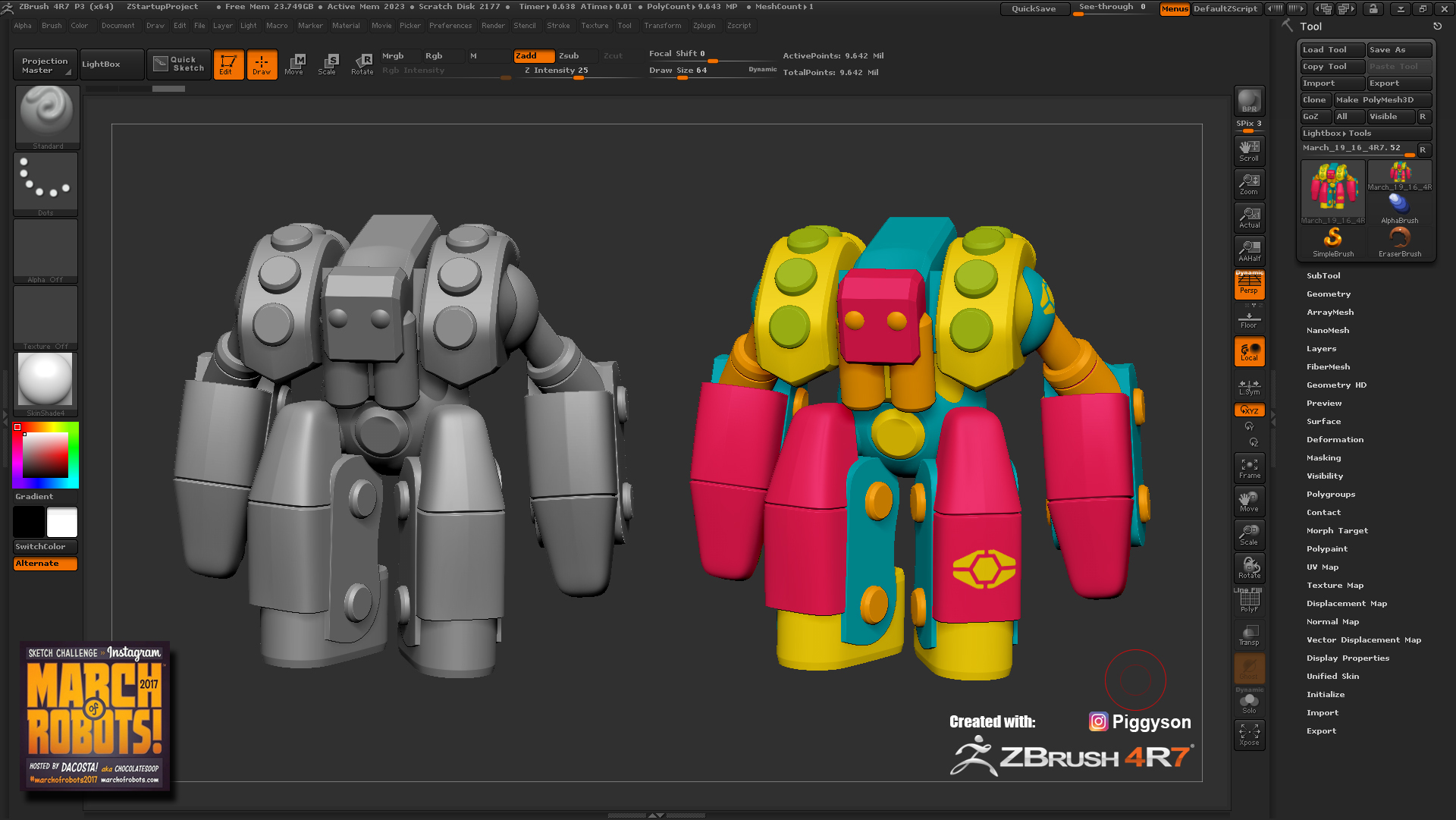The height and width of the screenshot is (820, 1456).
Task: Click the Load Tool button
Action: [x=1332, y=50]
